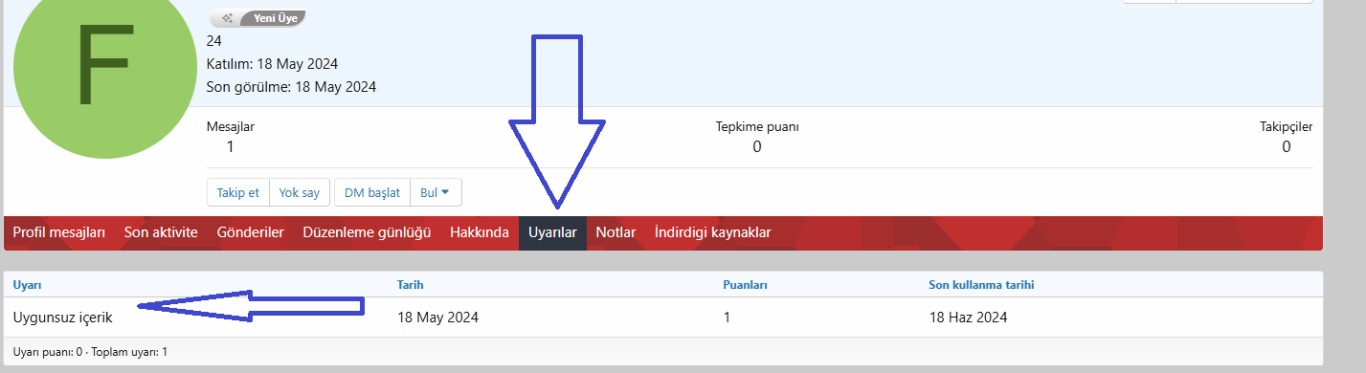Click the Mesajlar count of 1
Image resolution: width=1366 pixels, height=373 pixels.
(230, 147)
